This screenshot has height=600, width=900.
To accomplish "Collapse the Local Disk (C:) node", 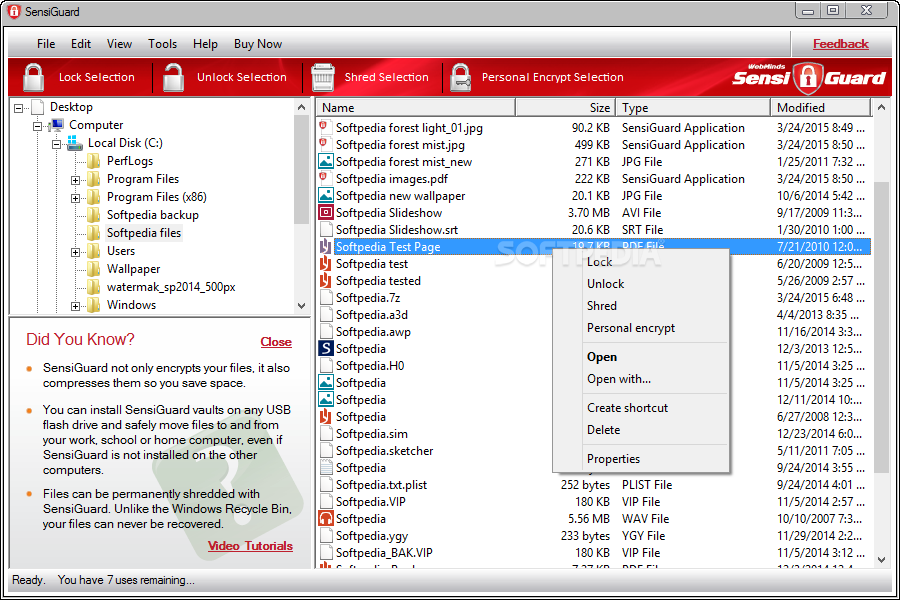I will coord(56,144).
